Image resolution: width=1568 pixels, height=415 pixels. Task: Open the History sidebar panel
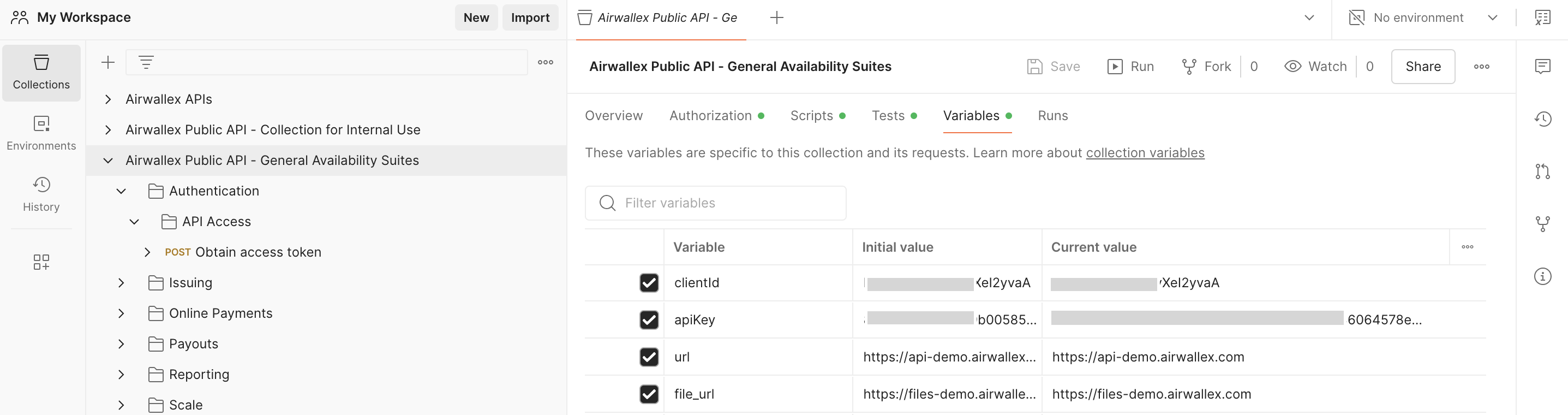(x=41, y=194)
